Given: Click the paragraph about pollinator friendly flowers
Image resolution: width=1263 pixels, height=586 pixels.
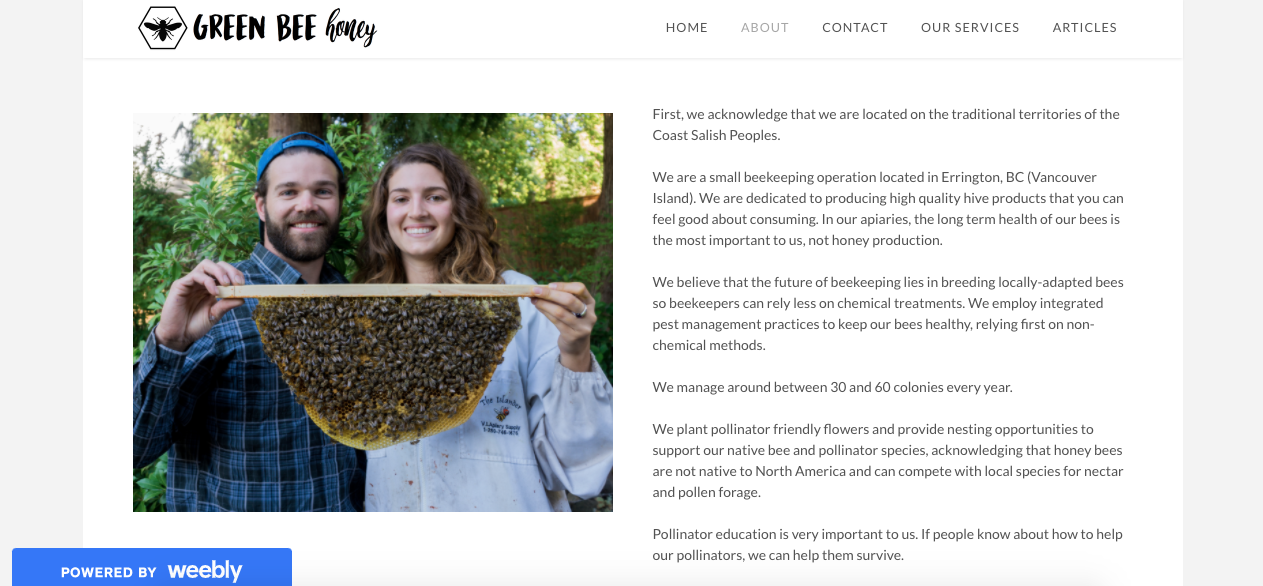Looking at the screenshot, I should coord(888,460).
